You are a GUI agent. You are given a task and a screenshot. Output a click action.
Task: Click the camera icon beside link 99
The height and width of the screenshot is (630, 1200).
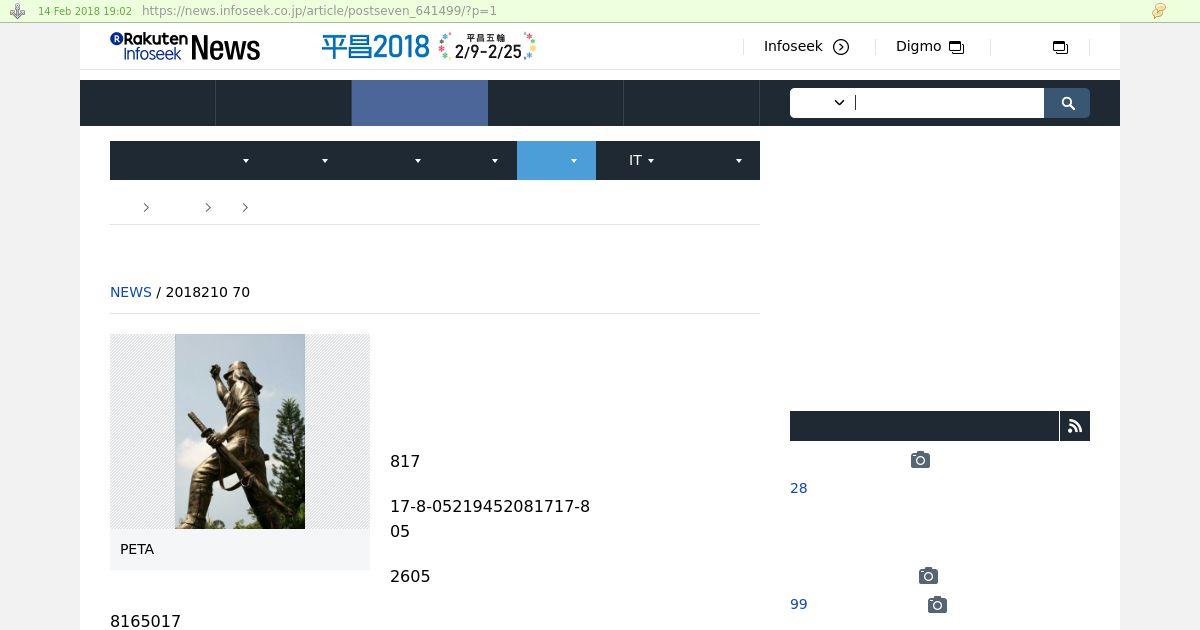pos(937,605)
